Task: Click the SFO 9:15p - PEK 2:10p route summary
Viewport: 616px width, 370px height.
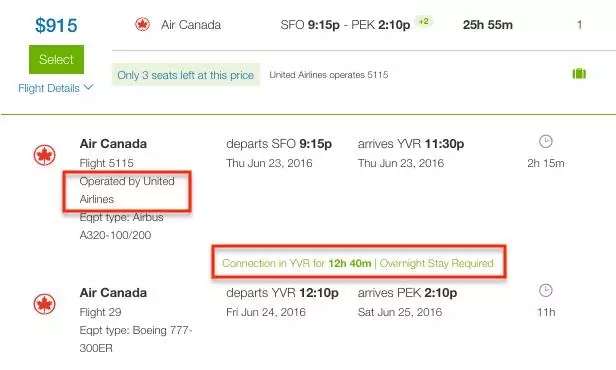Action: (x=345, y=25)
